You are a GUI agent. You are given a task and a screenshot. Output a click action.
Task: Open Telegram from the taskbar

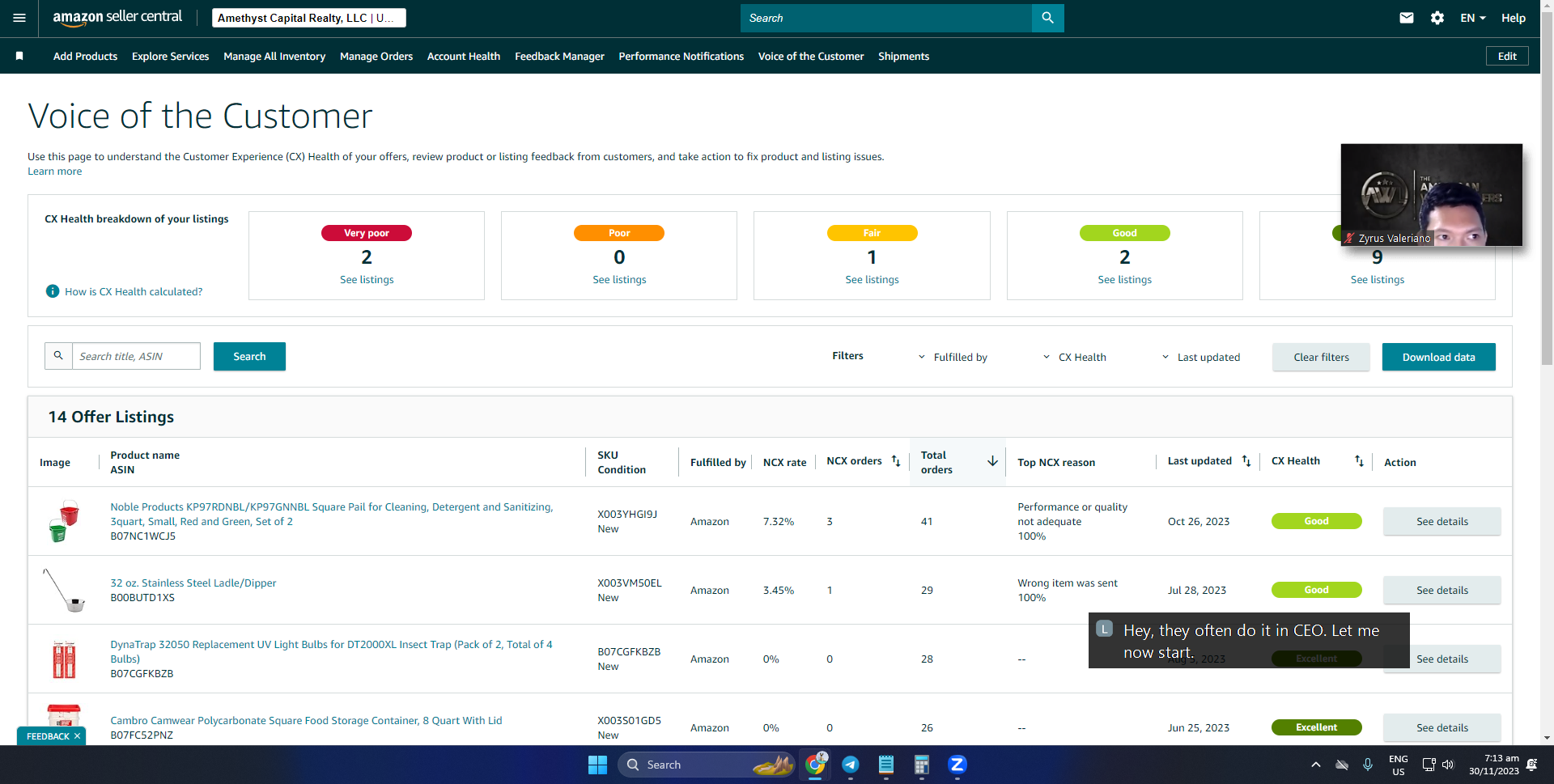pos(851,765)
